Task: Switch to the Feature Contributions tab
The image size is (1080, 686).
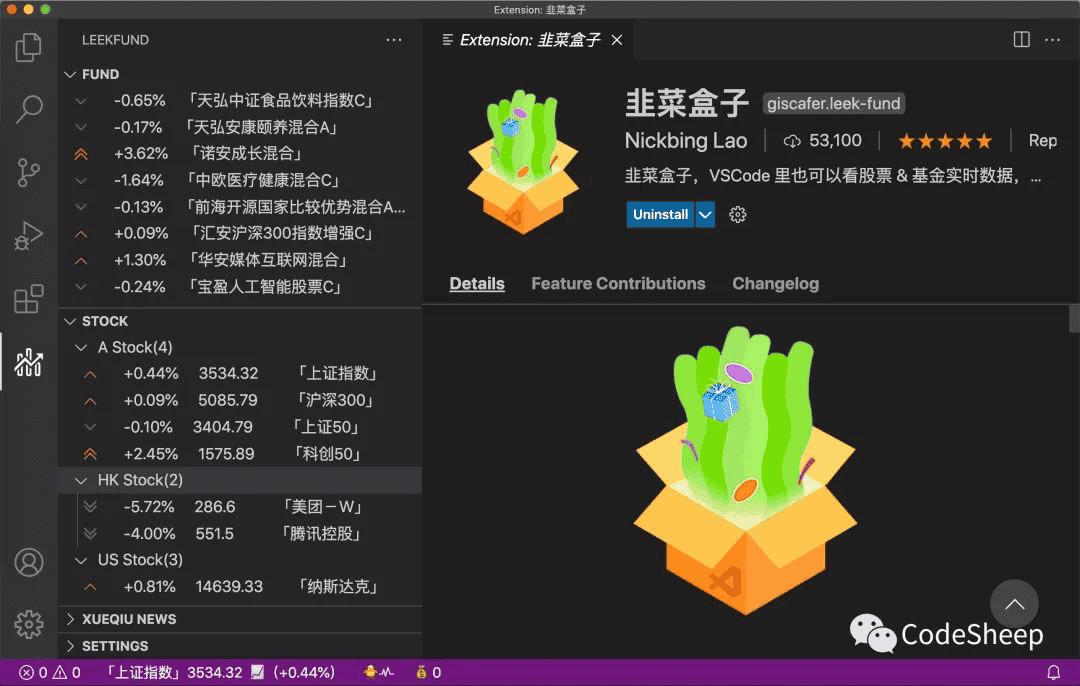Action: (x=618, y=284)
